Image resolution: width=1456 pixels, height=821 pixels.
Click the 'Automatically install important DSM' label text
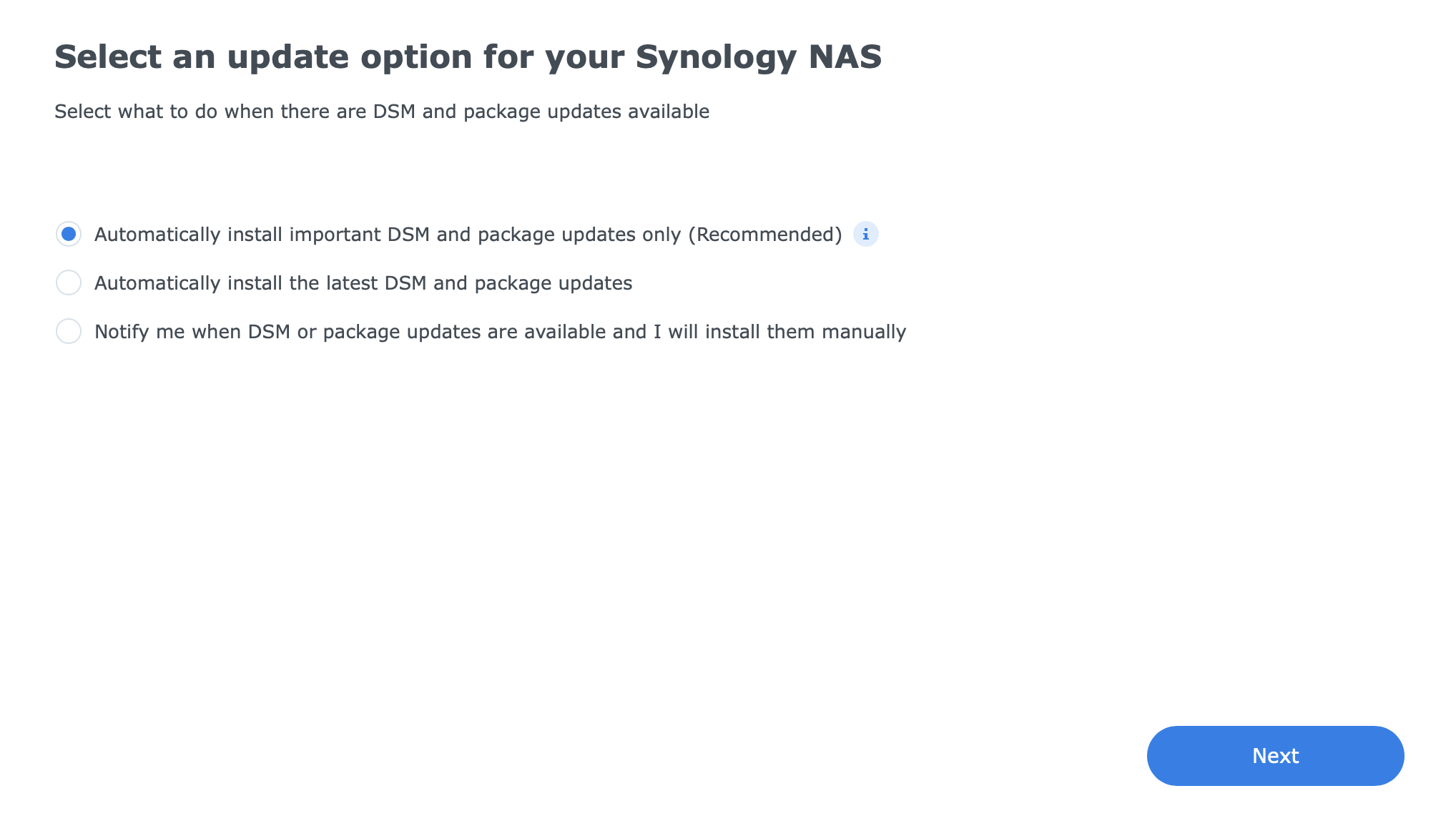click(x=468, y=235)
